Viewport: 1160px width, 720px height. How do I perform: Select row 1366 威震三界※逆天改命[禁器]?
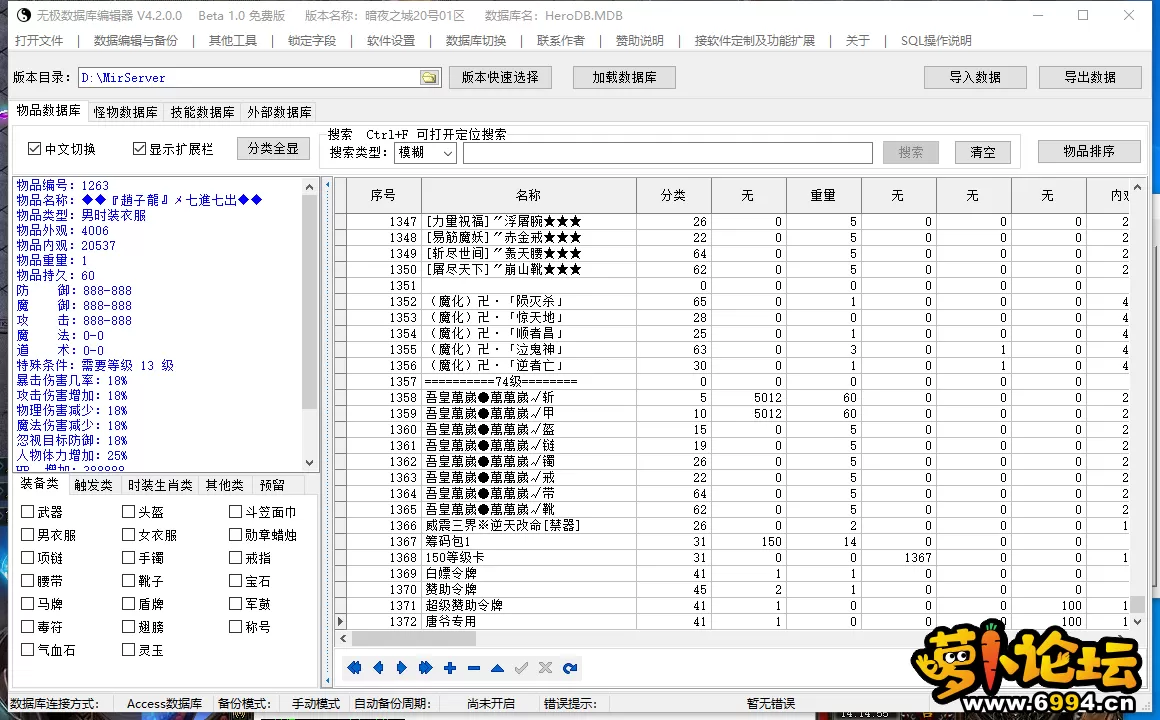(737, 525)
